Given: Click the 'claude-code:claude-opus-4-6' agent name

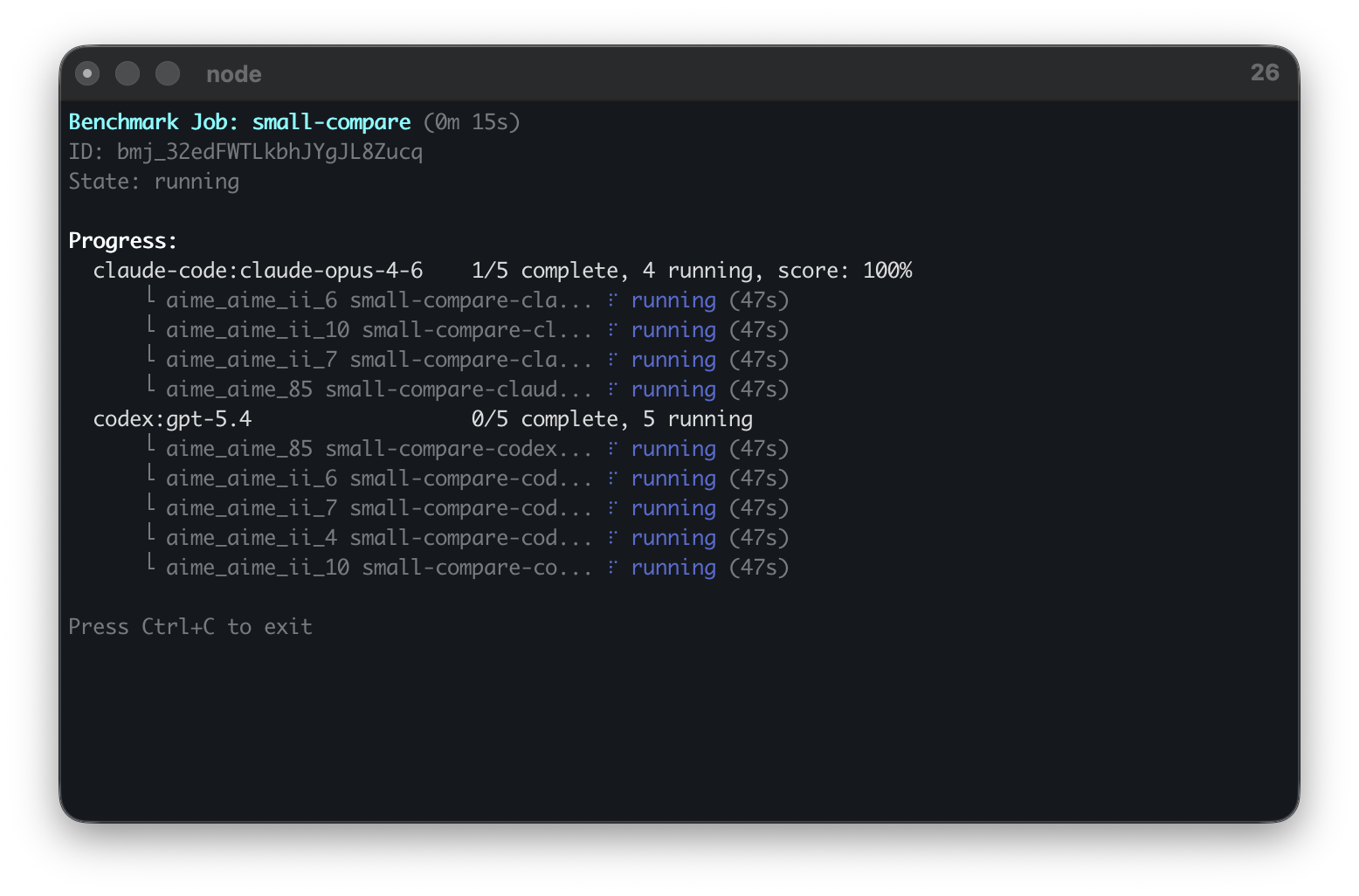Looking at the screenshot, I should [x=258, y=271].
